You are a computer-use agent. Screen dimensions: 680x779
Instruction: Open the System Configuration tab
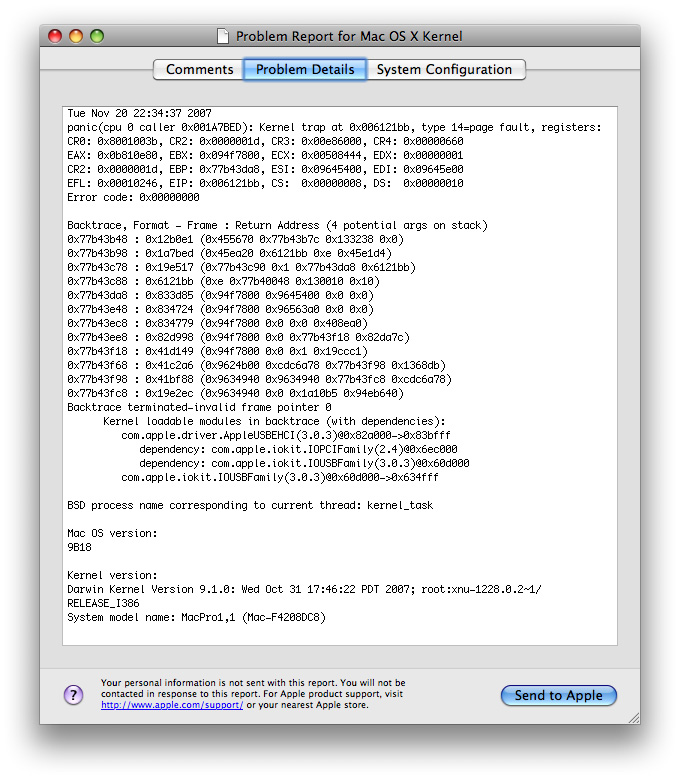pyautogui.click(x=446, y=70)
